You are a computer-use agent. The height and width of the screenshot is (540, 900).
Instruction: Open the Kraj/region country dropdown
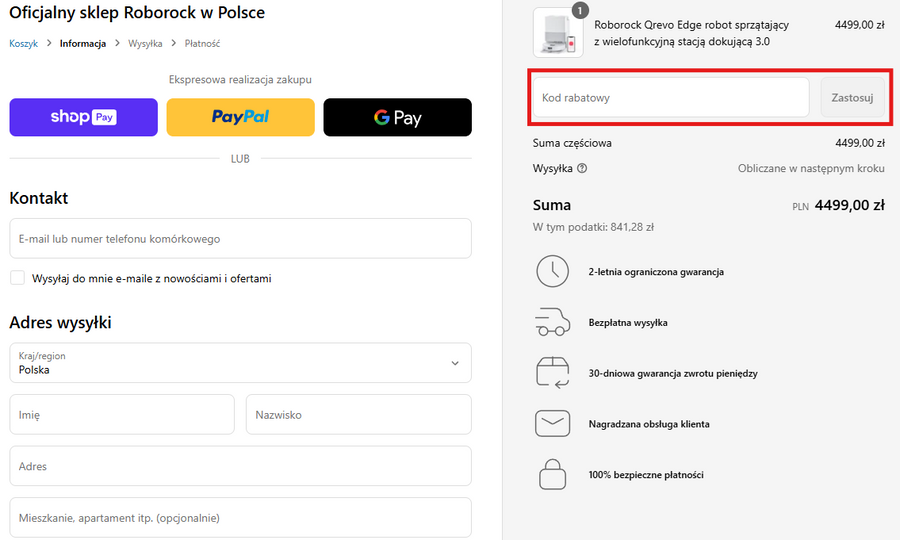(240, 363)
